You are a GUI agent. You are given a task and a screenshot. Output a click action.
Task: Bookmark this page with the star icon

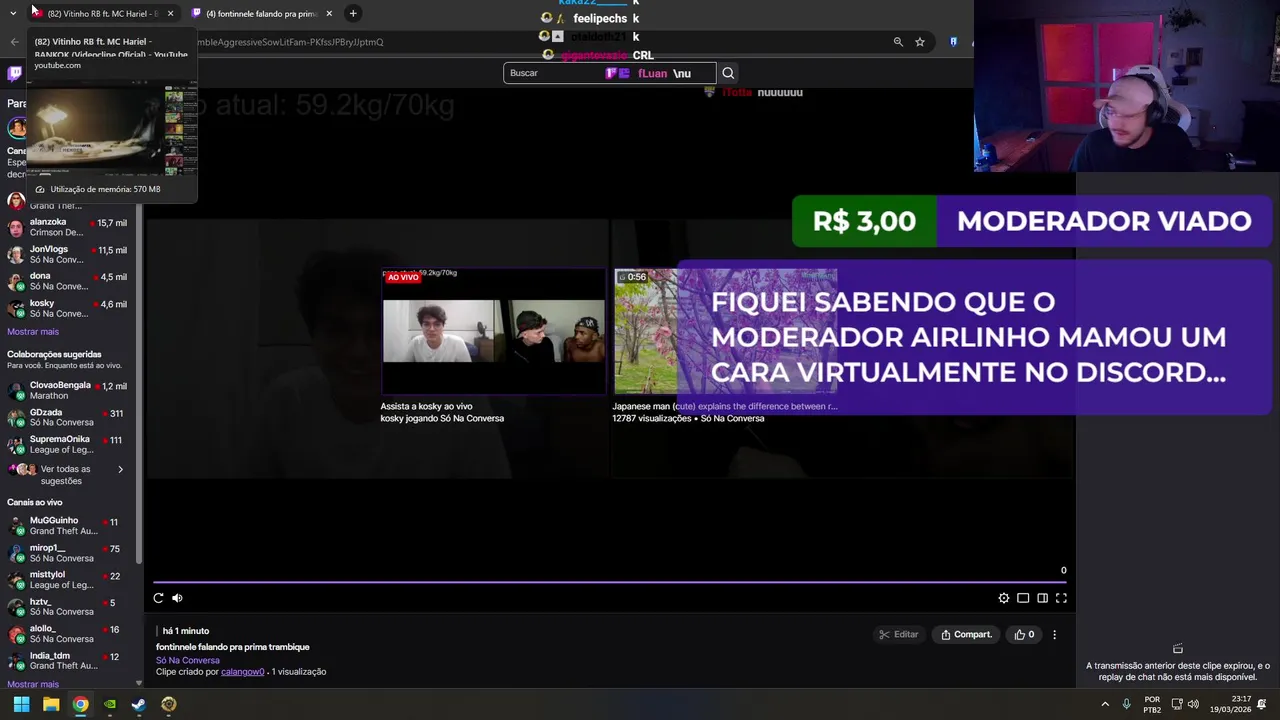coord(920,42)
